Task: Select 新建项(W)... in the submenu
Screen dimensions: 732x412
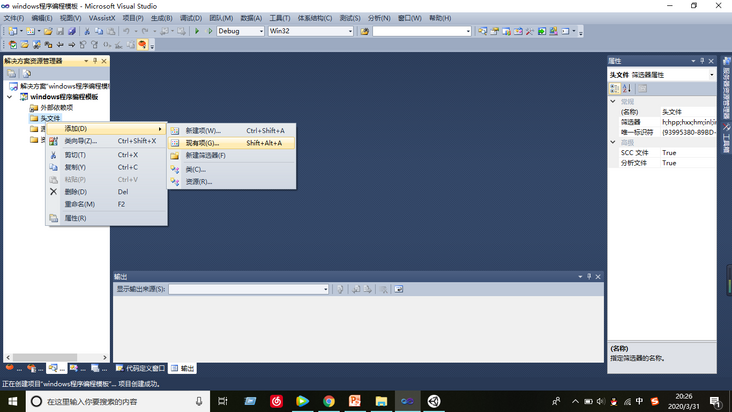Action: 232,131
